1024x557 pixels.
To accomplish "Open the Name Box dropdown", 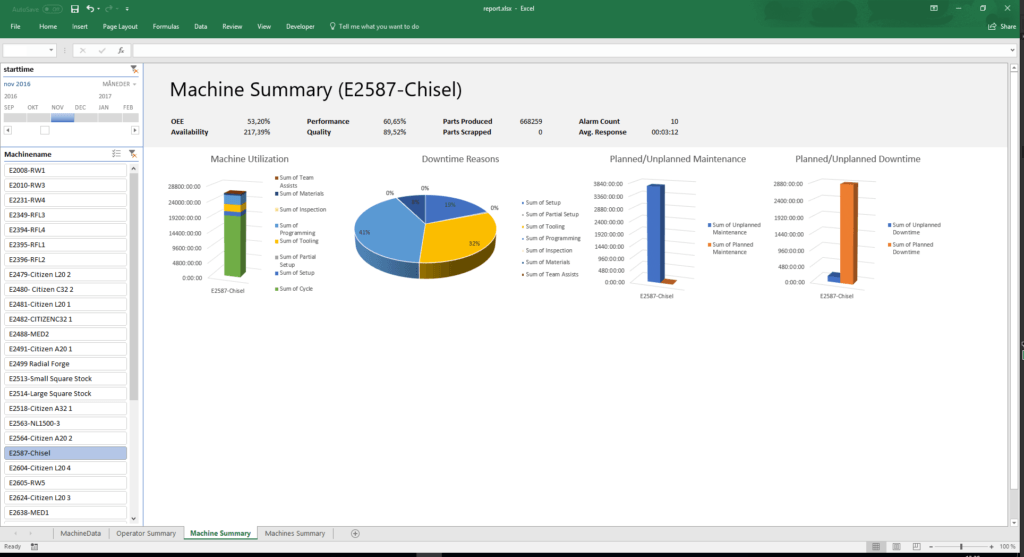I will pyautogui.click(x=52, y=50).
